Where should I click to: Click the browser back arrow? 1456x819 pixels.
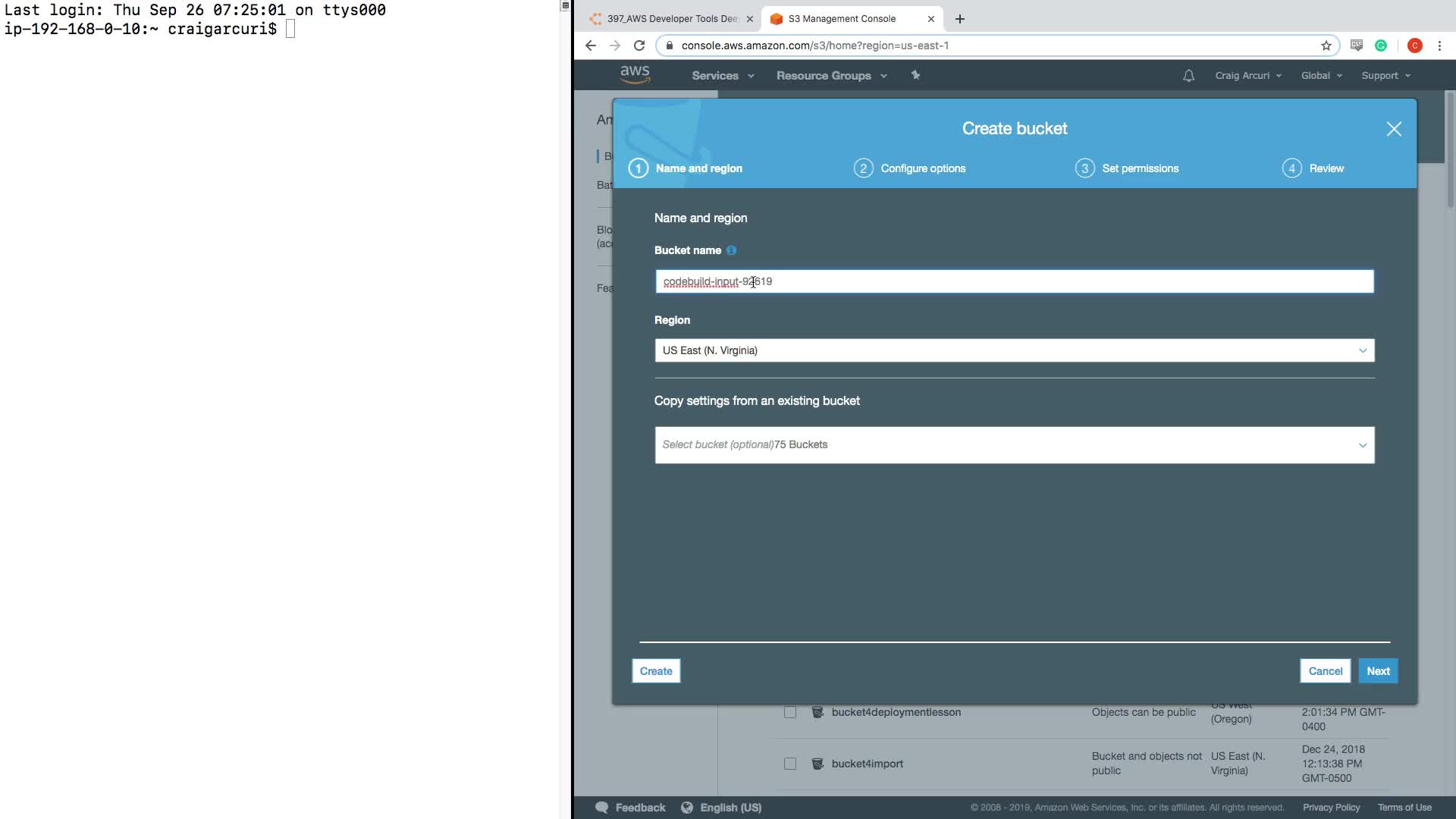(x=591, y=45)
